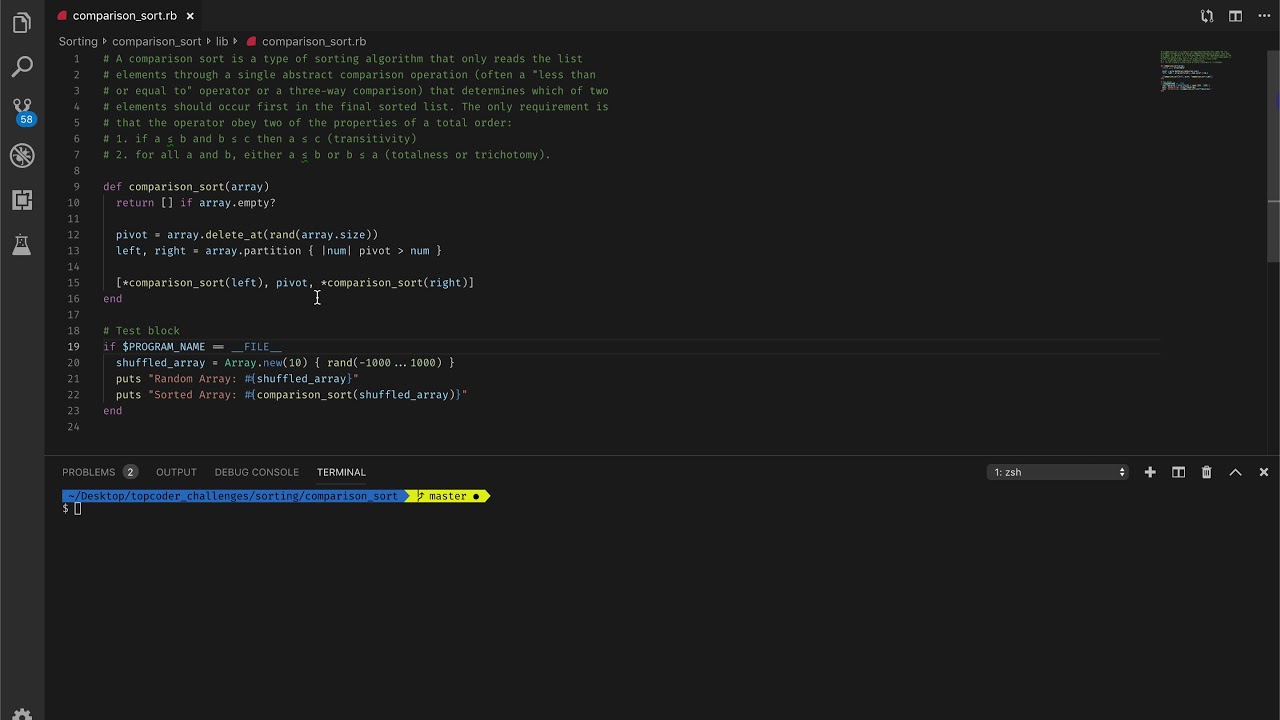The height and width of the screenshot is (720, 1280).
Task: Close the comparison_sort.rb tab
Action: point(190,16)
